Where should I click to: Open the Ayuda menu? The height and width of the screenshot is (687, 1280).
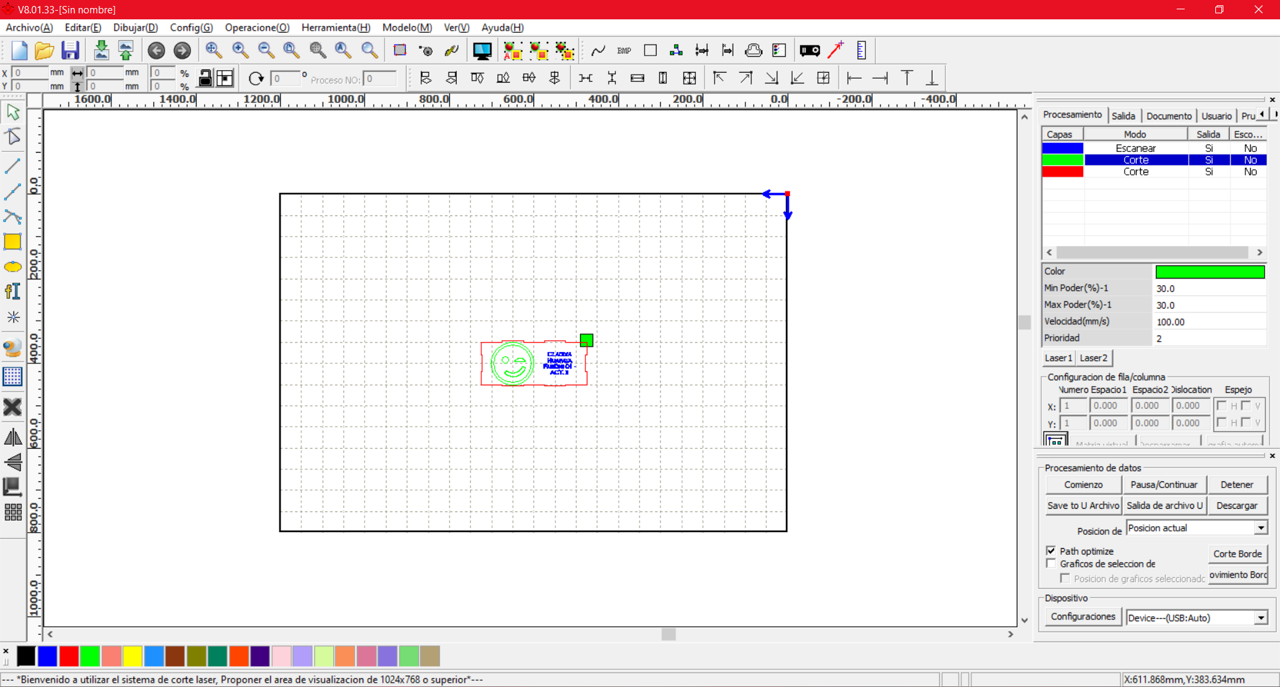coord(502,28)
